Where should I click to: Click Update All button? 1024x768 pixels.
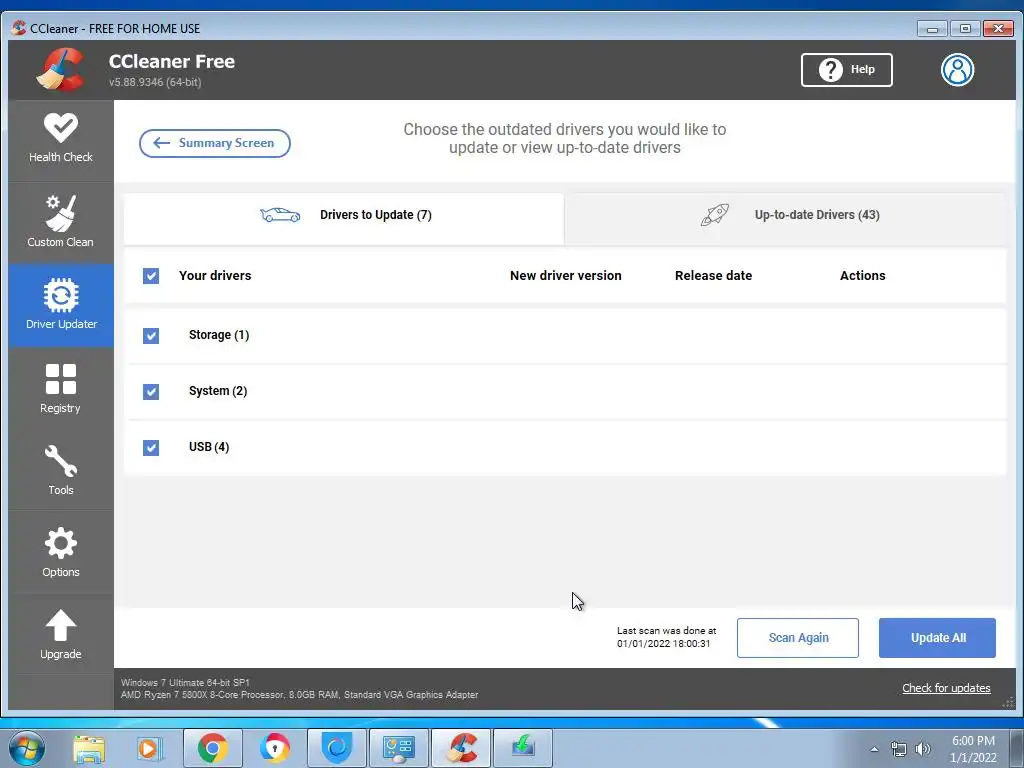pos(937,638)
